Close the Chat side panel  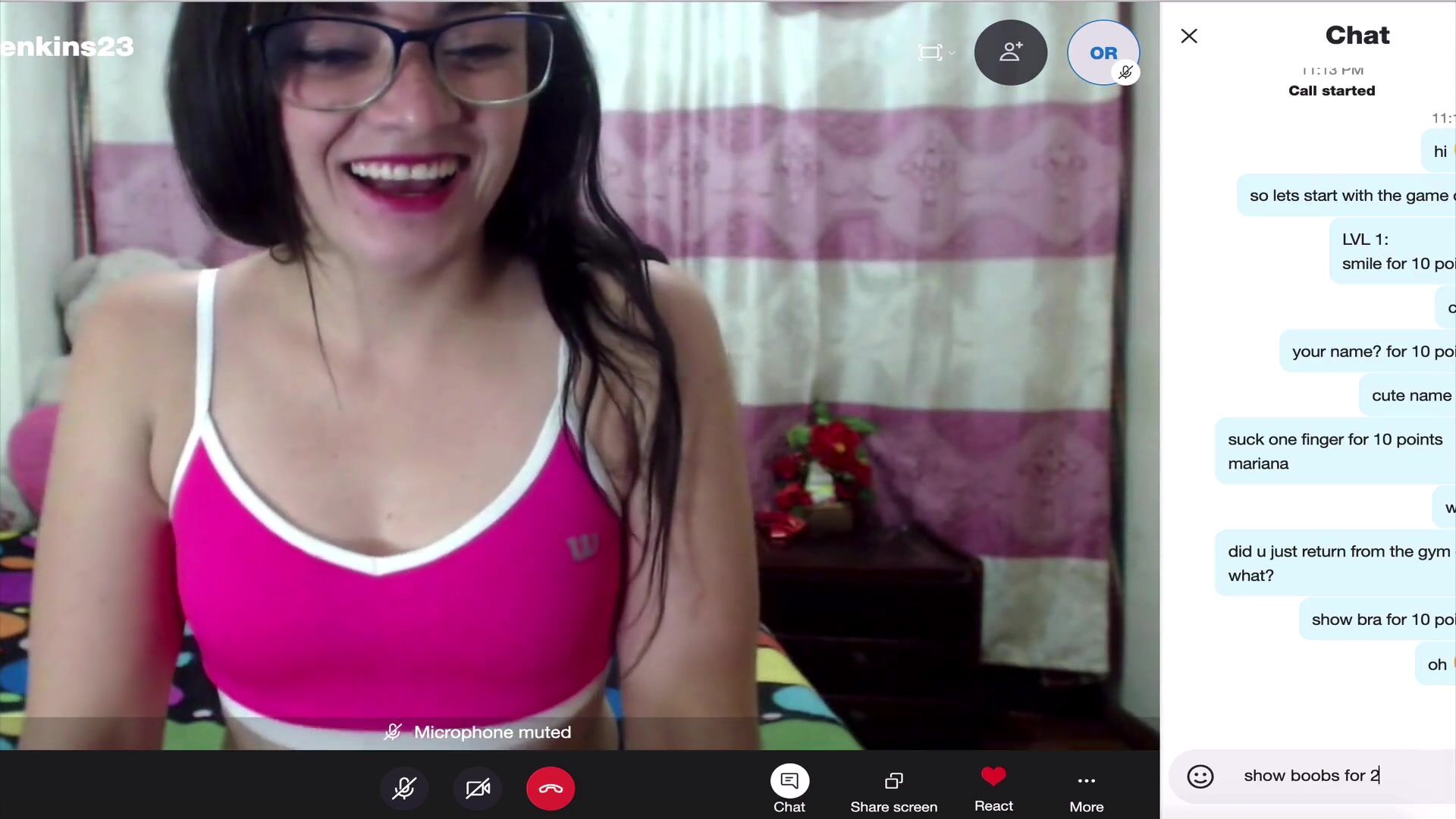1189,36
